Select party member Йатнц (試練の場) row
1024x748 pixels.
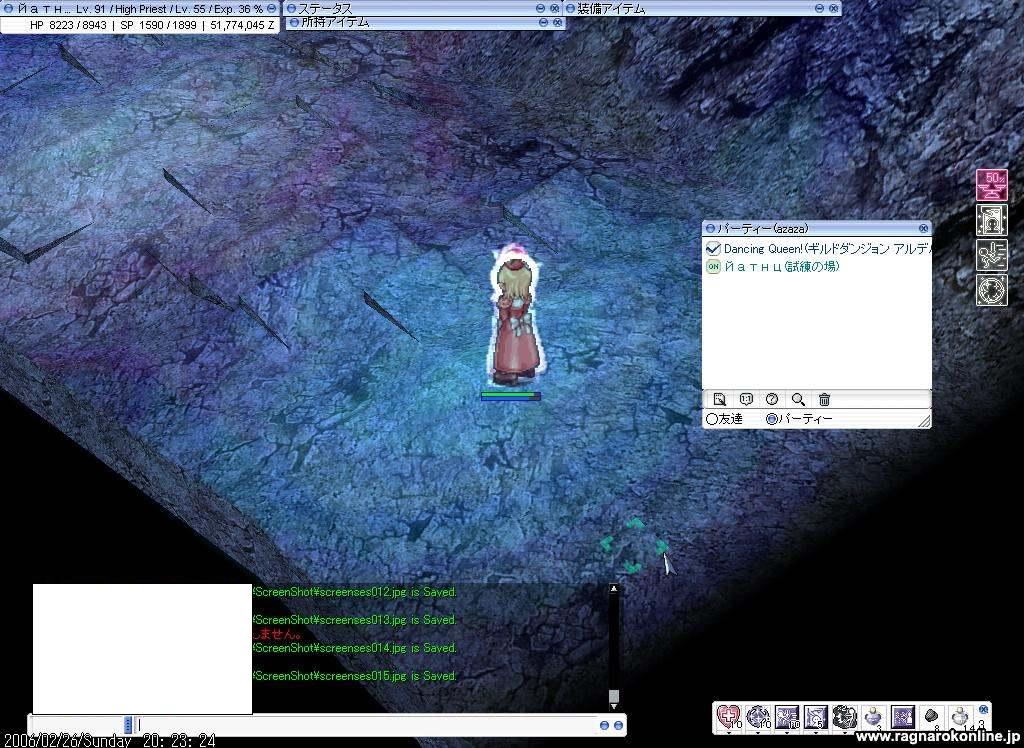817,267
